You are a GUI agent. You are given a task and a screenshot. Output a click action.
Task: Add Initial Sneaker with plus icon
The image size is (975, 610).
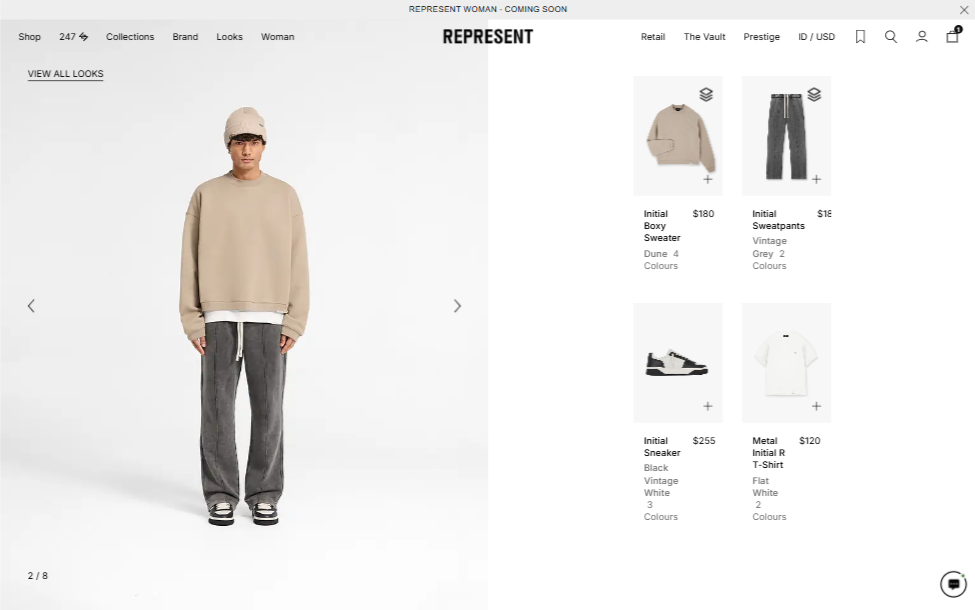pos(708,406)
